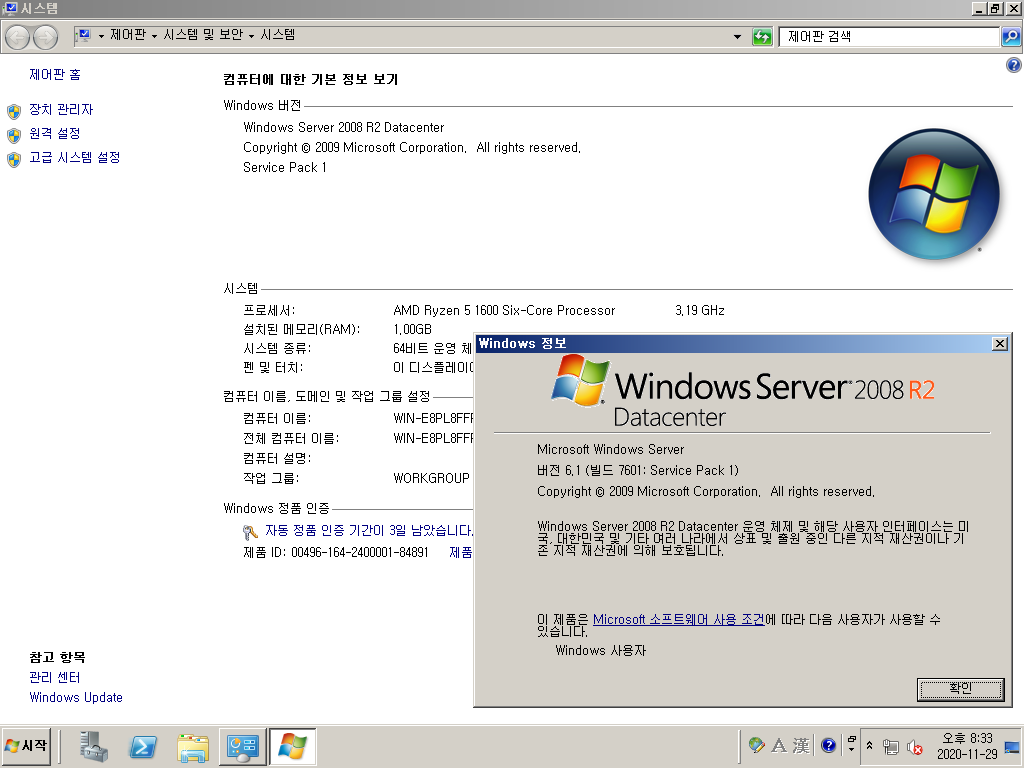Image resolution: width=1024 pixels, height=768 pixels.
Task: Switch to Control Panel taskbar button
Action: [x=242, y=746]
